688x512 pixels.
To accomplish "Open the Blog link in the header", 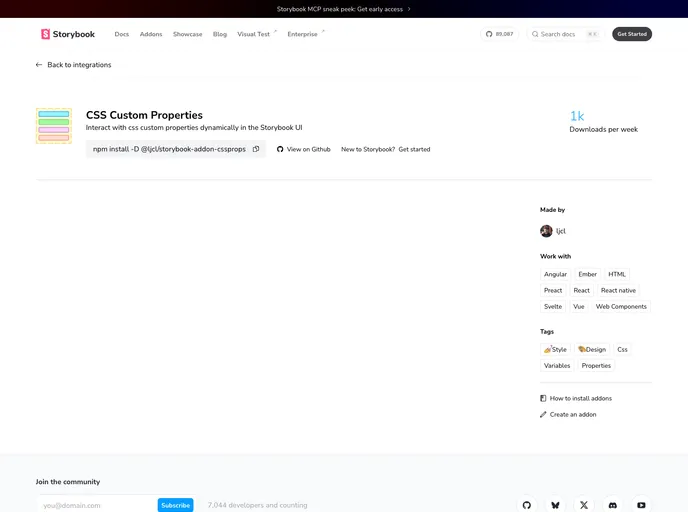I will pyautogui.click(x=220, y=34).
